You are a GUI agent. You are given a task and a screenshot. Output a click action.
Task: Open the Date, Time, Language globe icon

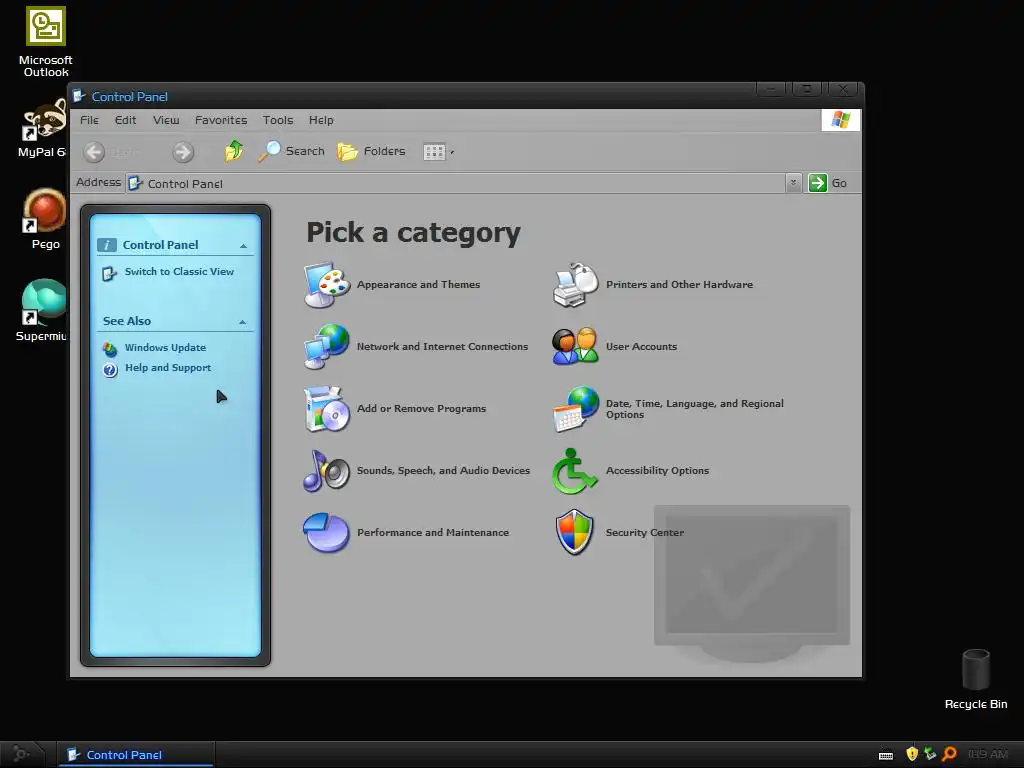(575, 409)
